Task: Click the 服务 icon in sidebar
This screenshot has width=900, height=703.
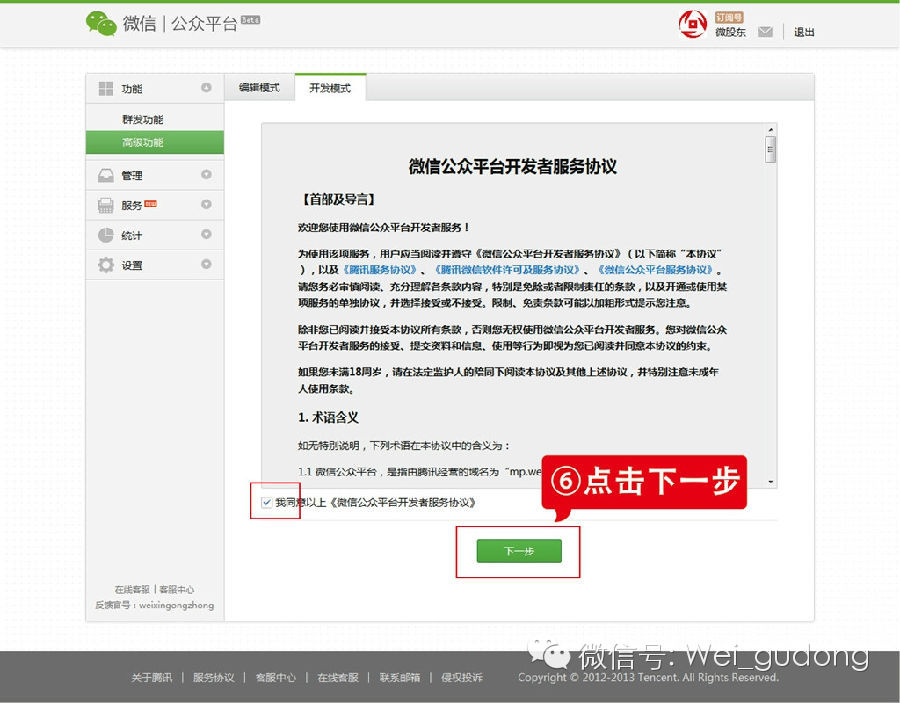Action: 106,205
